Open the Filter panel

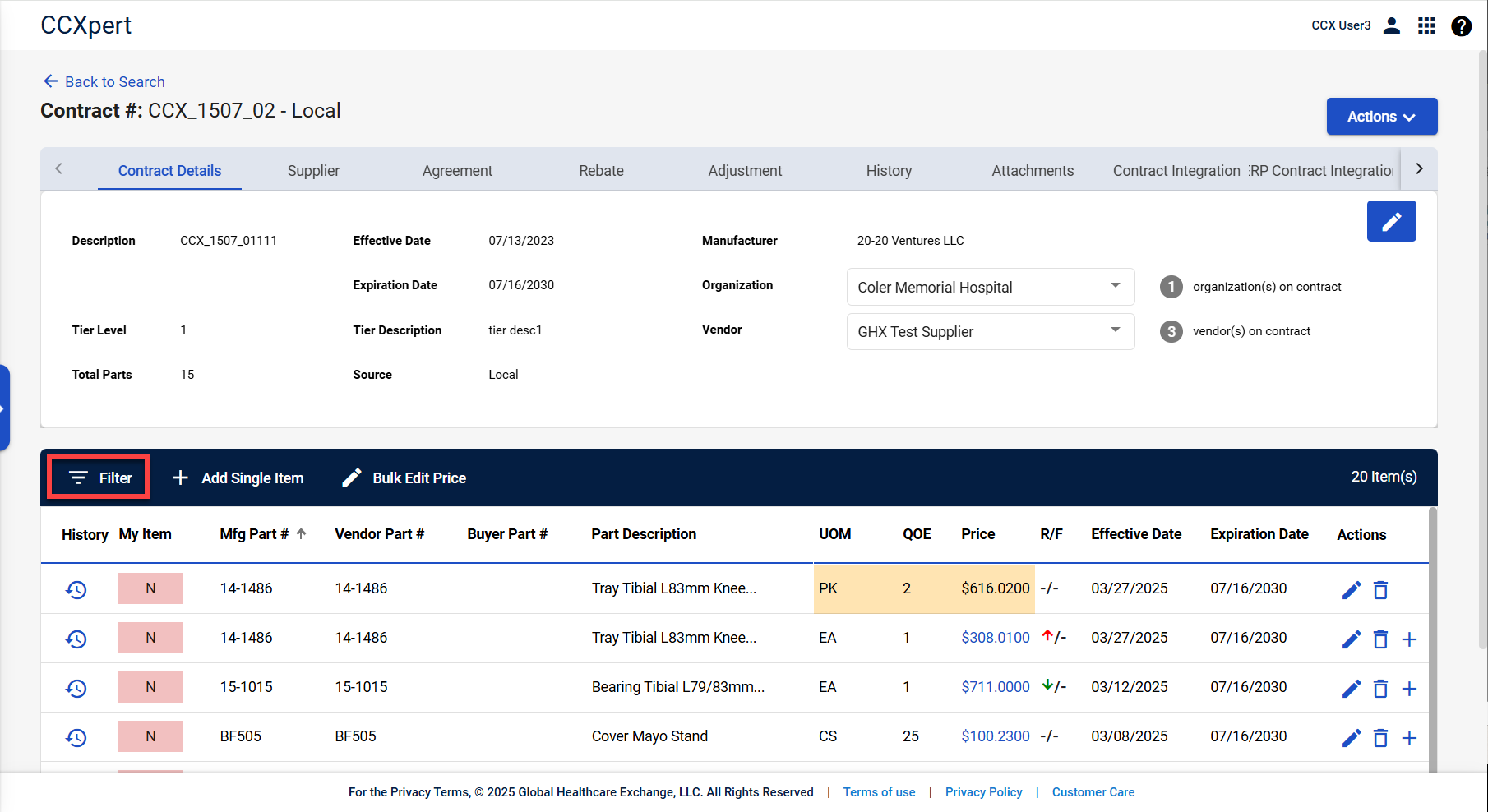point(99,478)
